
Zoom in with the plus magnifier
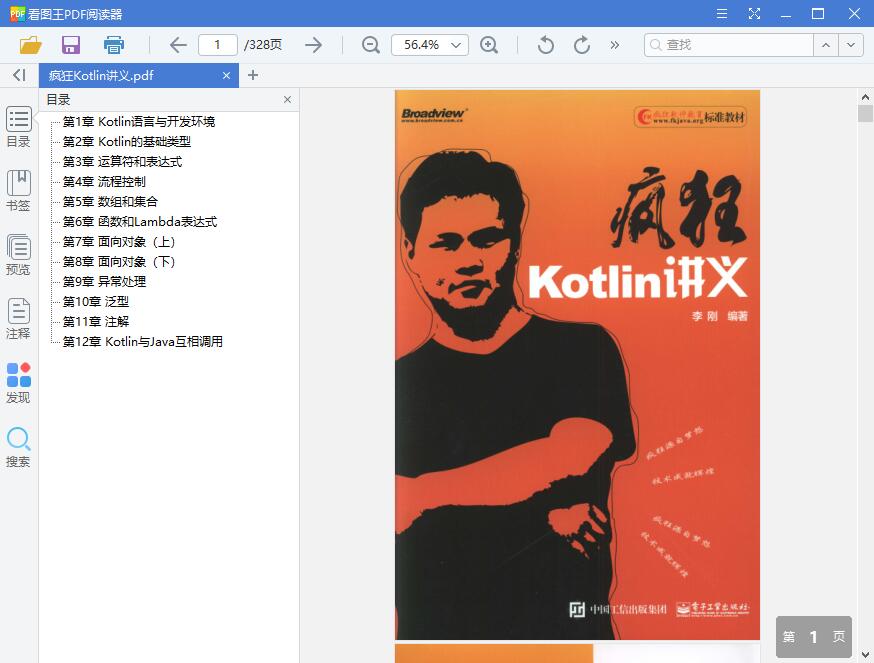(489, 45)
